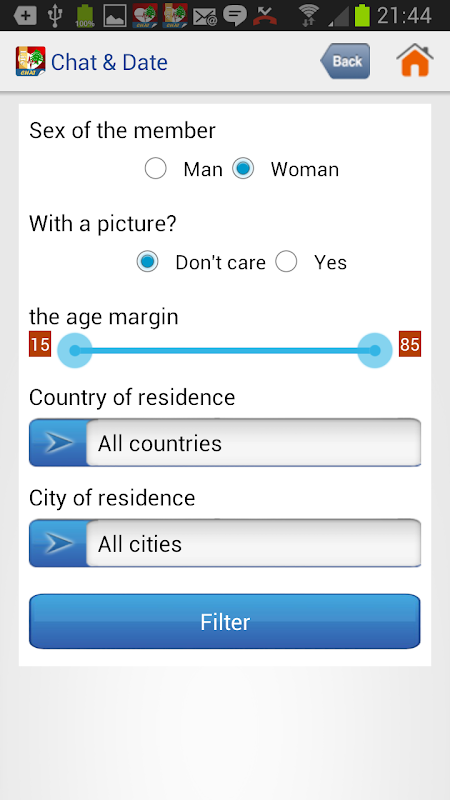Tap the USB connection status icon

(x=55, y=15)
